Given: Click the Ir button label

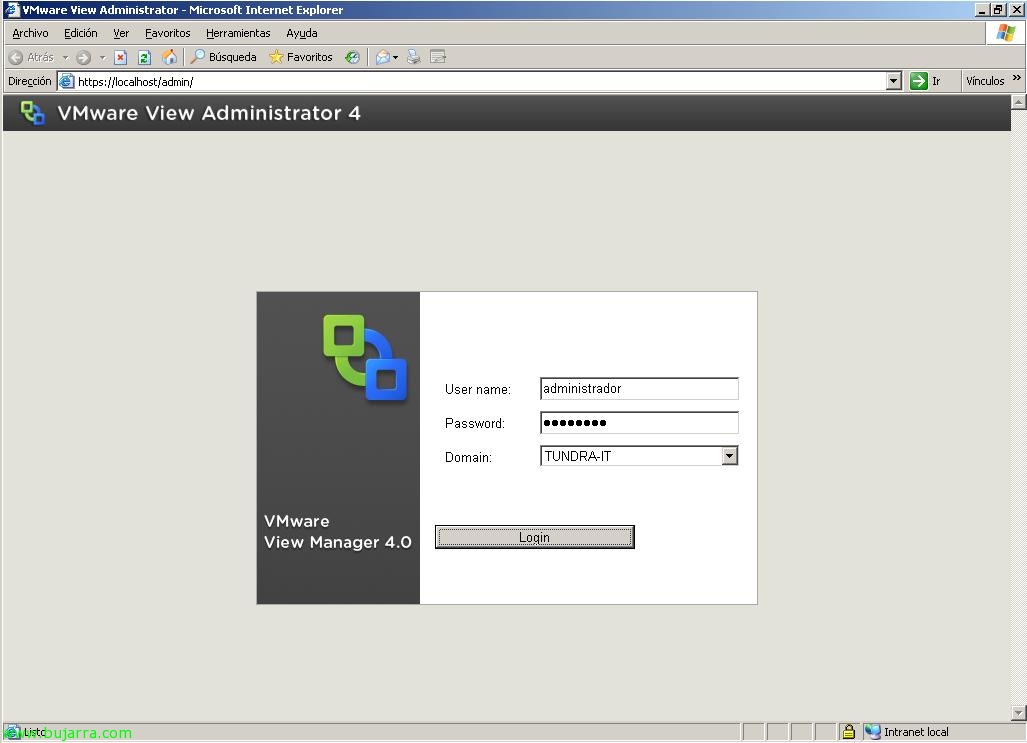Looking at the screenshot, I should tap(936, 81).
